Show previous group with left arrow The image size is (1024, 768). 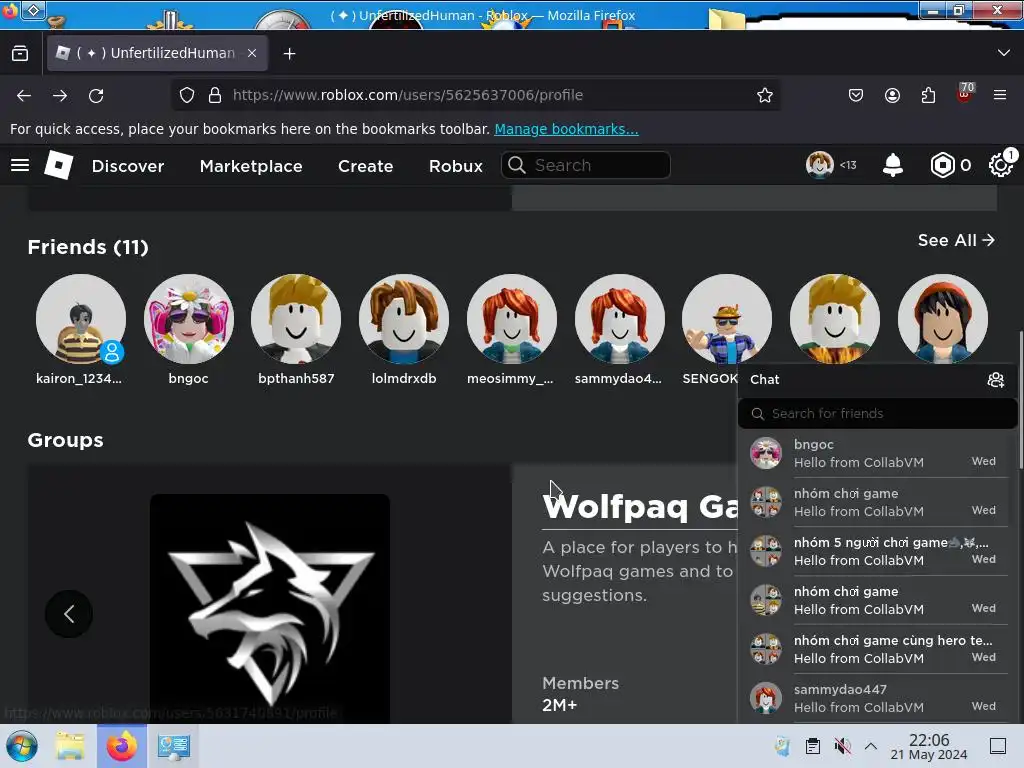pos(69,614)
